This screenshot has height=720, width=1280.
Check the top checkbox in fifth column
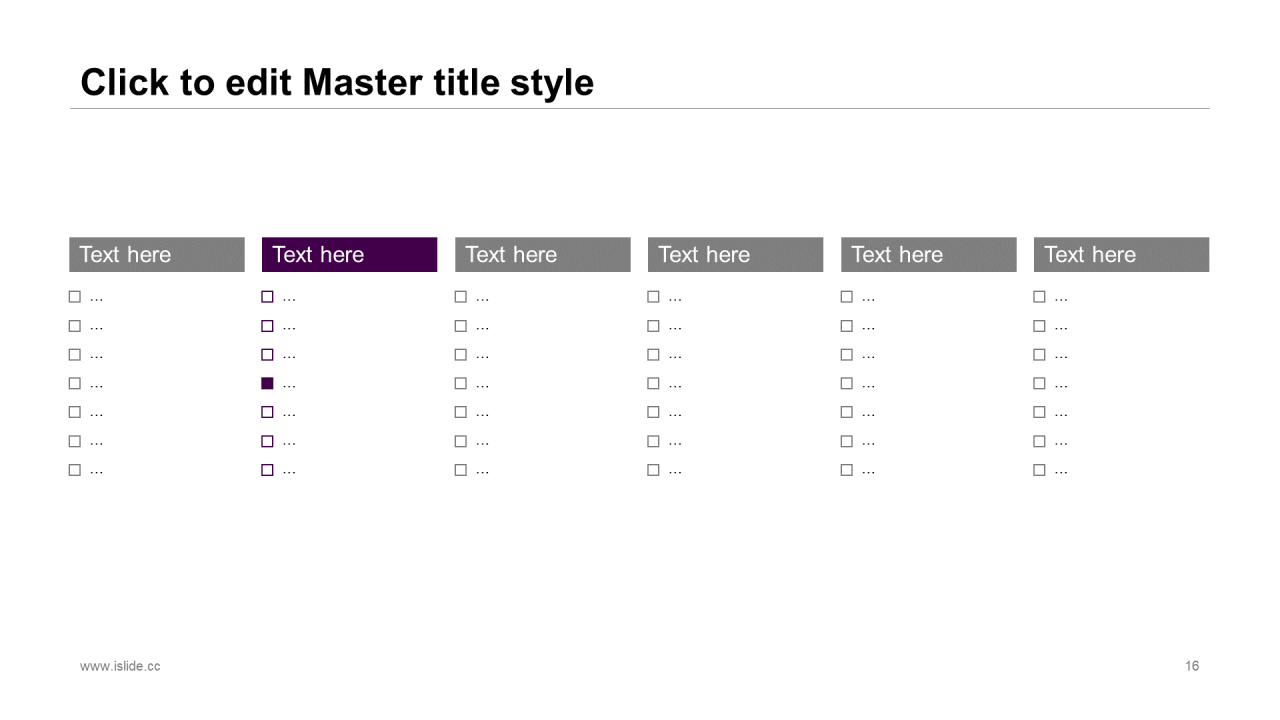846,297
